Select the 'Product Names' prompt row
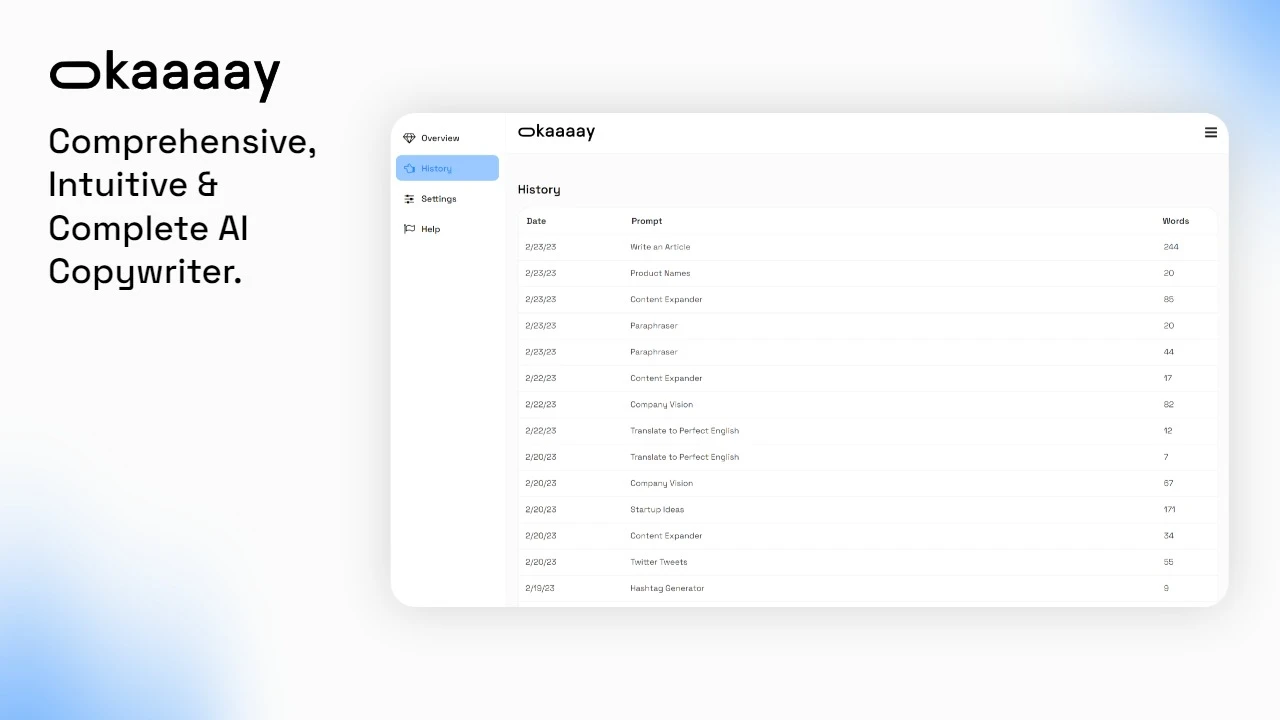Viewport: 1280px width, 720px height. point(868,273)
